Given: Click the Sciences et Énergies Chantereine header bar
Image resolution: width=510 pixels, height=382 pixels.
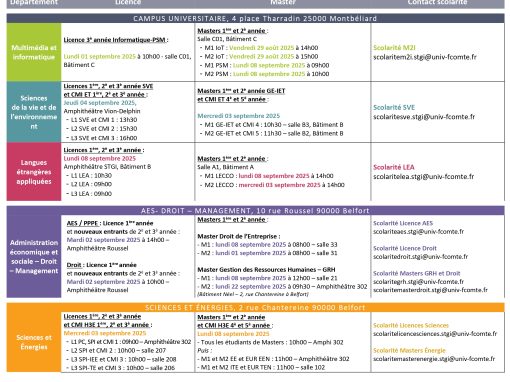Looking at the screenshot, I should point(255,307).
